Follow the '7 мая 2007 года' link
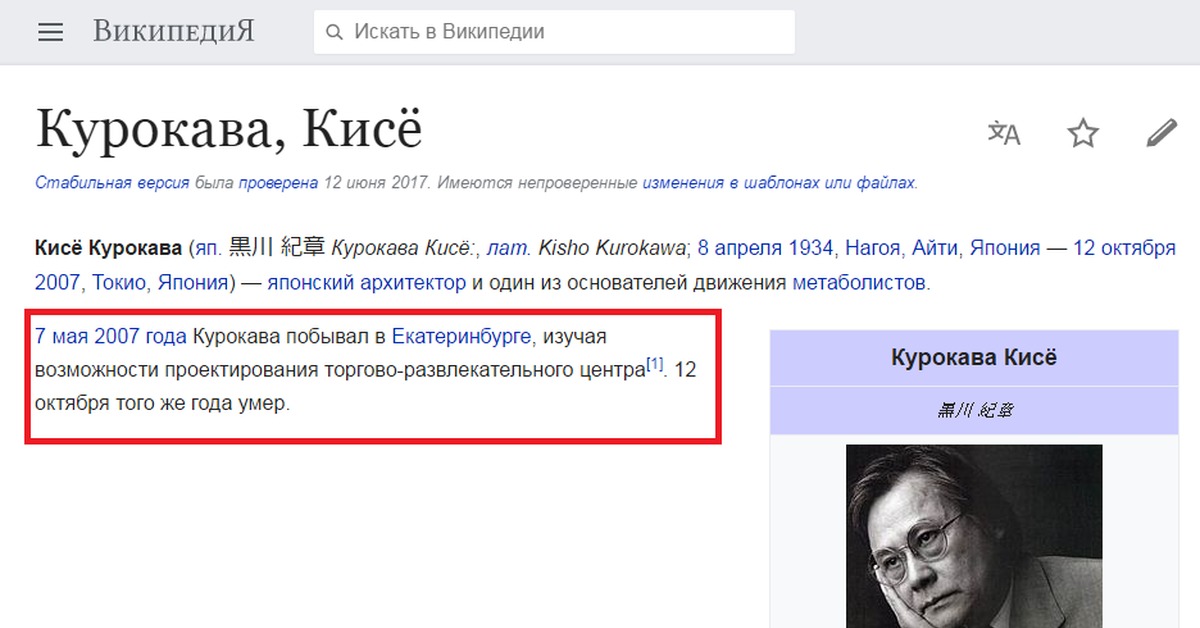 point(111,335)
